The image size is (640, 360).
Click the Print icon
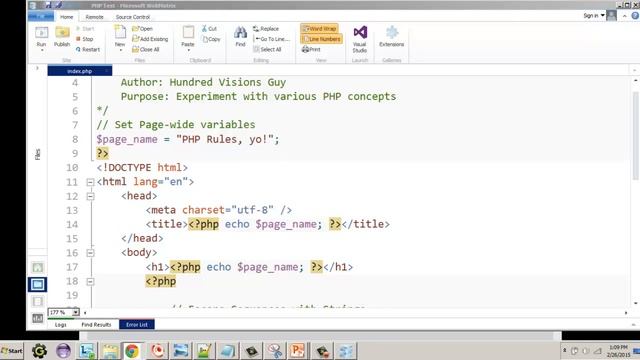305,49
